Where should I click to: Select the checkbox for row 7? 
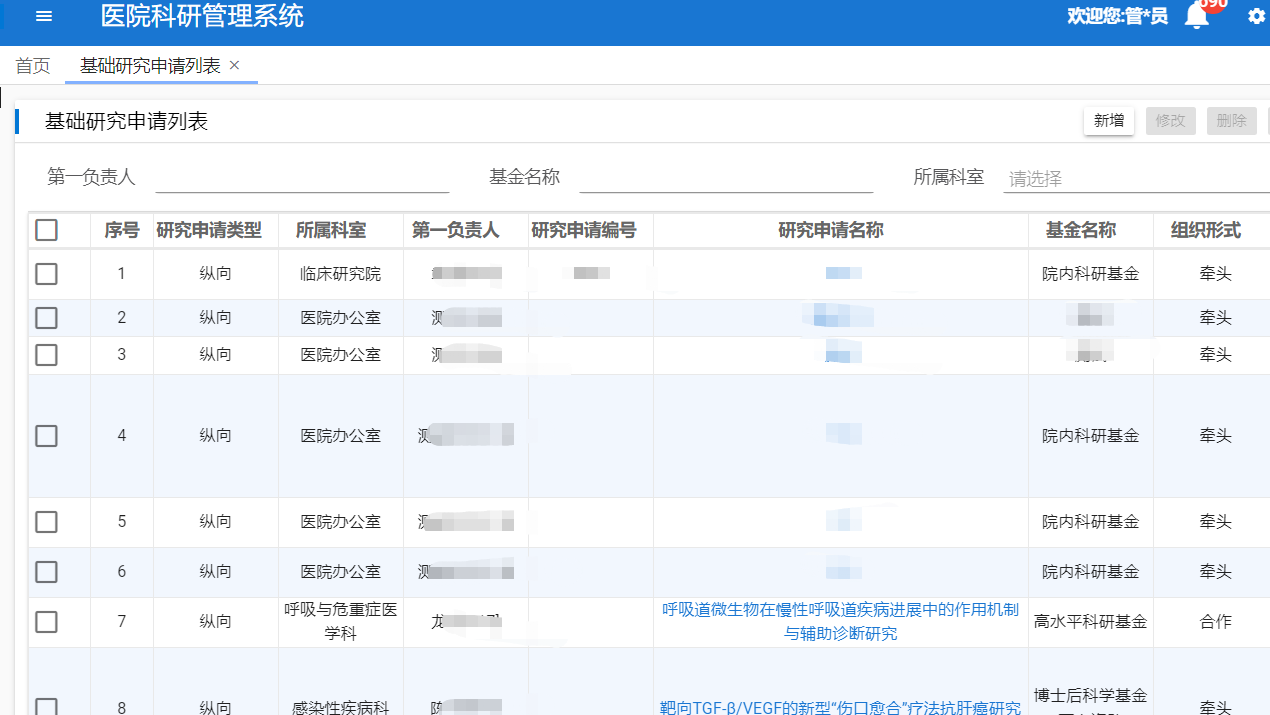tap(46, 622)
